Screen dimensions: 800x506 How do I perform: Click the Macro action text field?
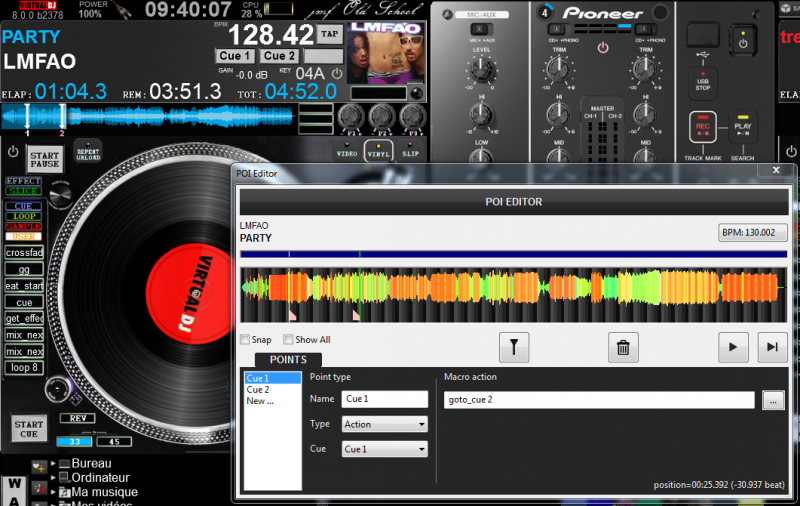coord(598,400)
